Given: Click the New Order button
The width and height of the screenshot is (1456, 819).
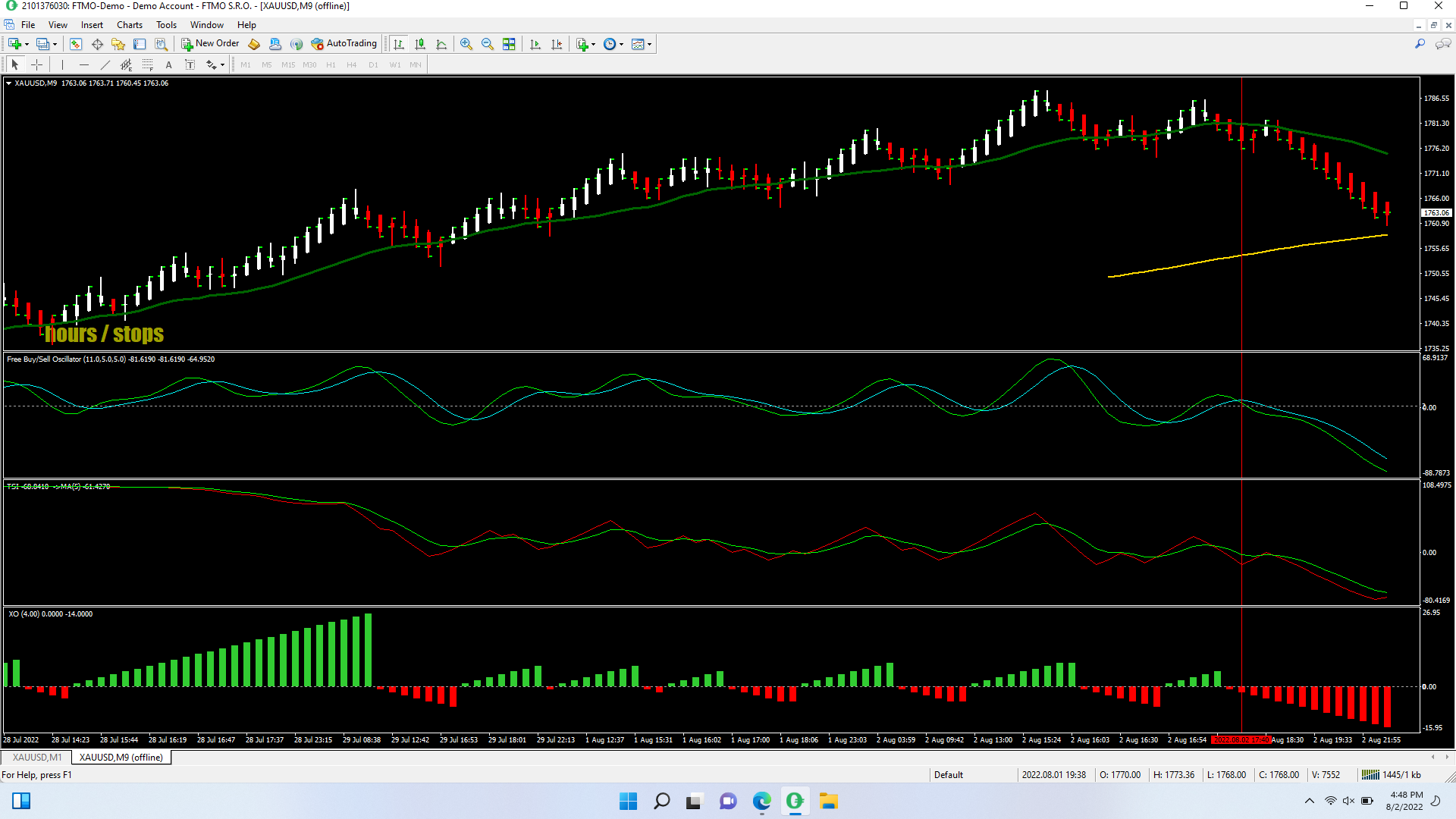Looking at the screenshot, I should [x=210, y=44].
